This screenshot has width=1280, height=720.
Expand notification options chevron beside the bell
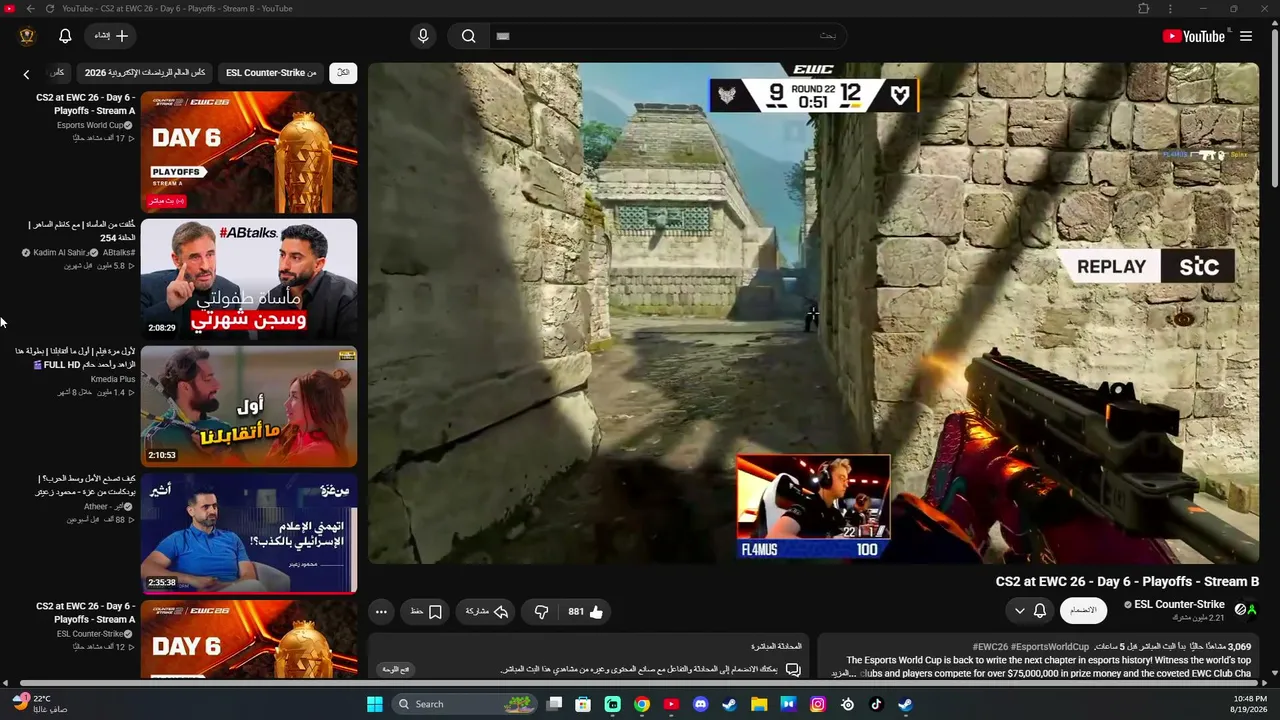pyautogui.click(x=1019, y=610)
